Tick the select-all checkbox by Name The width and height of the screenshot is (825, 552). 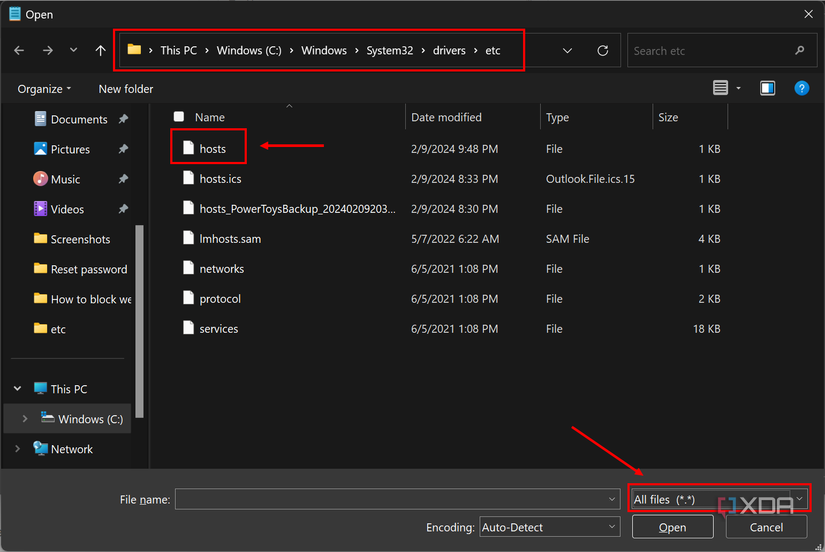click(x=179, y=117)
